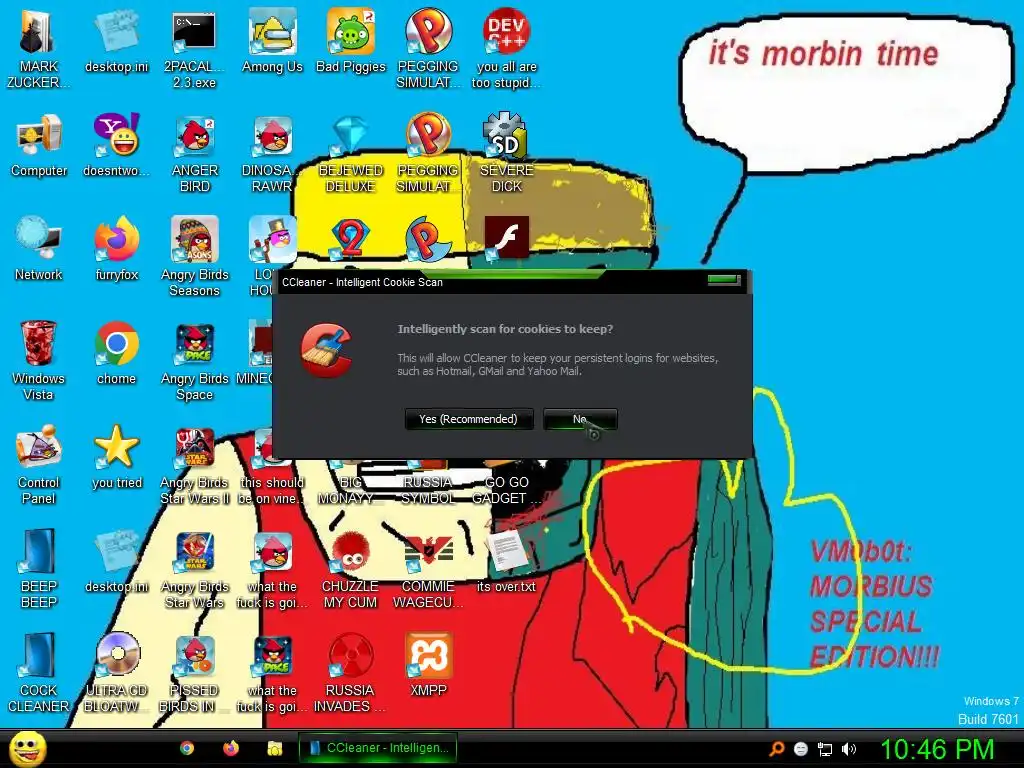Select the Computer desktop icon

pyautogui.click(x=39, y=146)
